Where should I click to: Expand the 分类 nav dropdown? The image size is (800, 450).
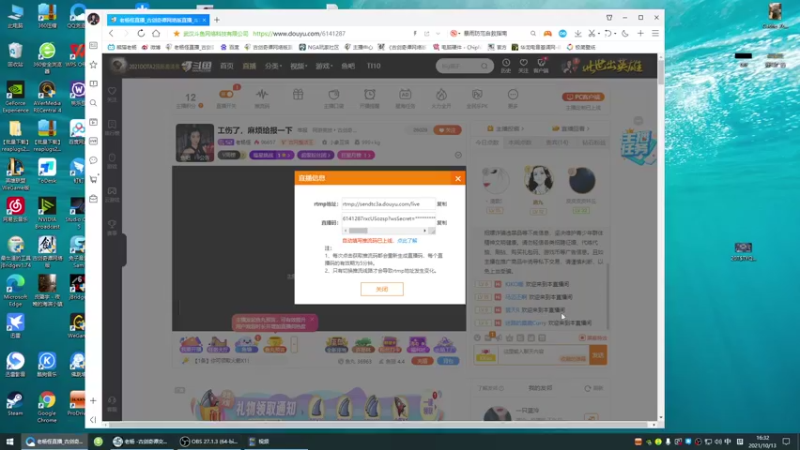(273, 66)
